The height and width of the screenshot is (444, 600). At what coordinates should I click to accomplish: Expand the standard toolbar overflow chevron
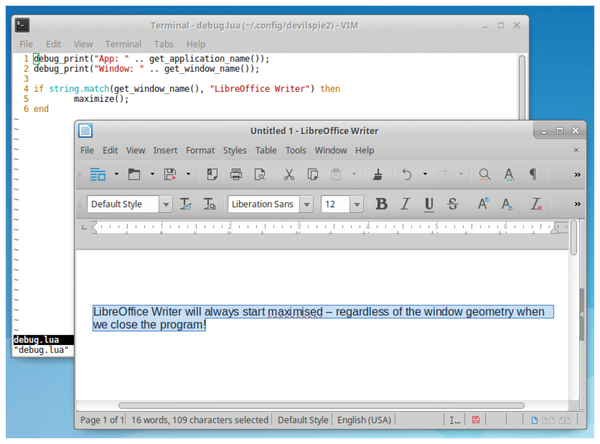[577, 175]
